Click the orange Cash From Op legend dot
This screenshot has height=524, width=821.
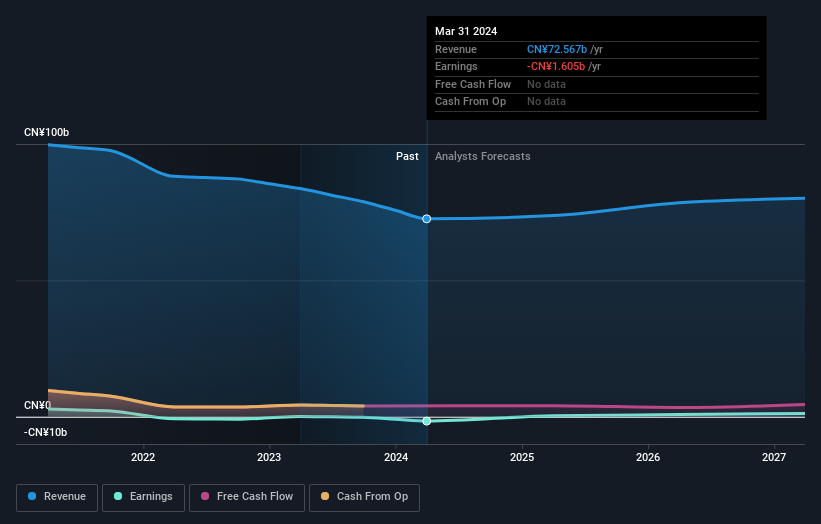(x=325, y=496)
